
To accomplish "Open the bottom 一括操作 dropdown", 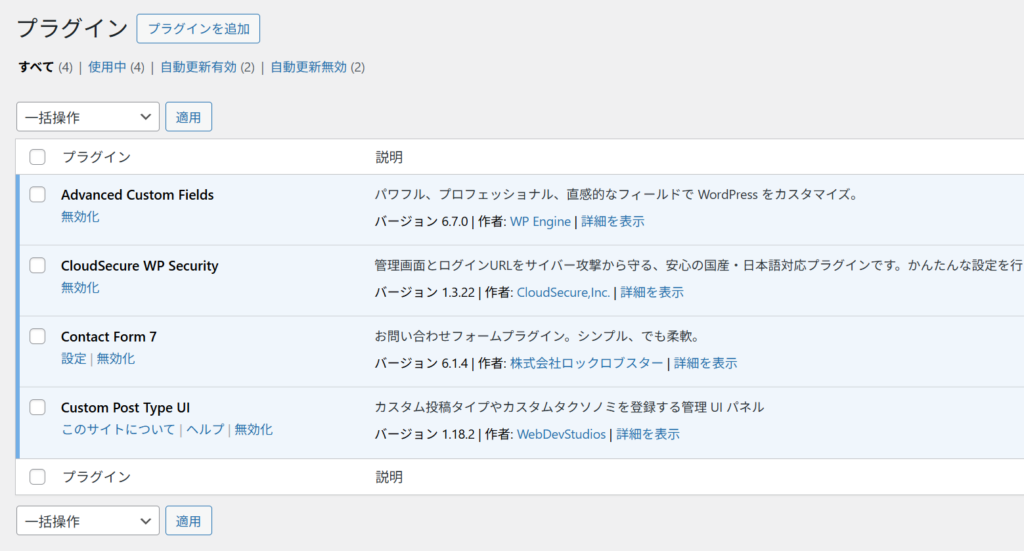I will [x=88, y=521].
